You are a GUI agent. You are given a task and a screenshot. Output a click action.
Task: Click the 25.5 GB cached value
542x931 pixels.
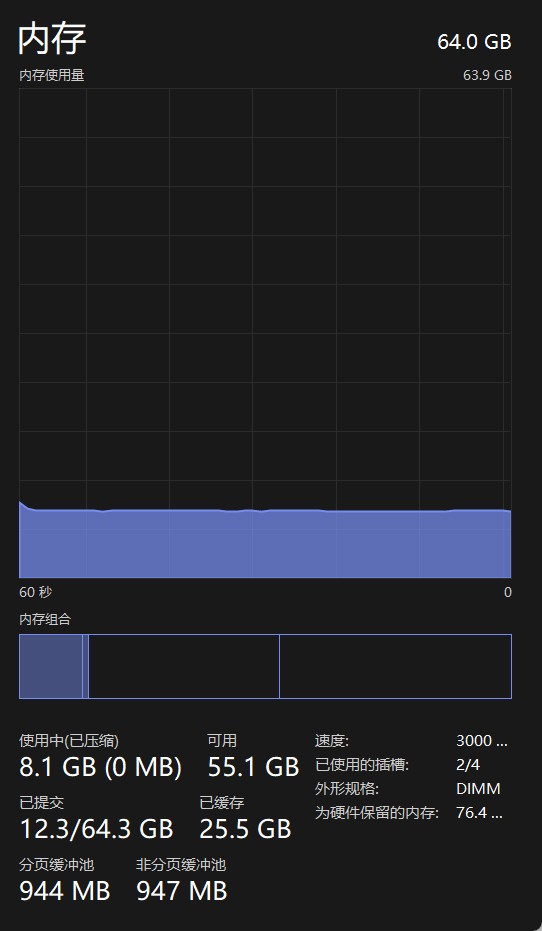pyautogui.click(x=245, y=829)
